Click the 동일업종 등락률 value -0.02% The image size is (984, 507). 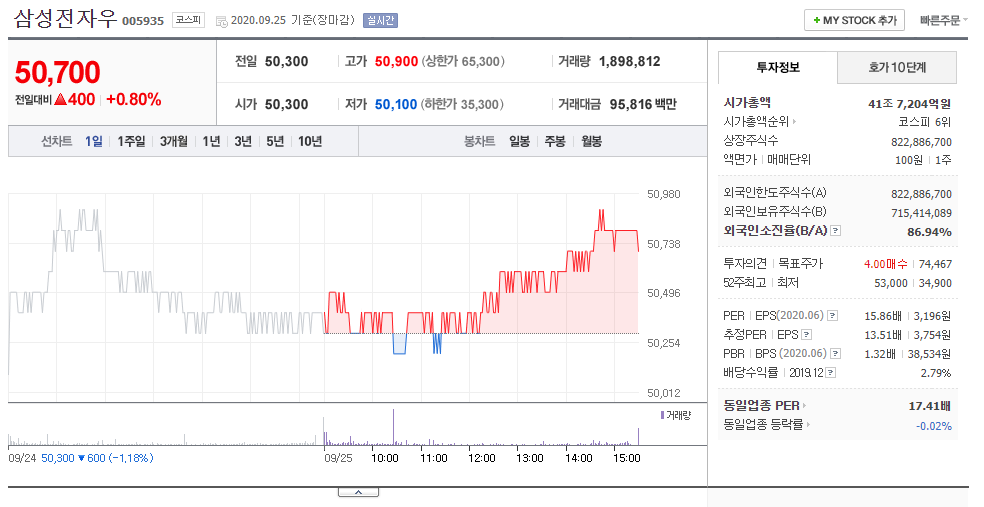[x=934, y=426]
